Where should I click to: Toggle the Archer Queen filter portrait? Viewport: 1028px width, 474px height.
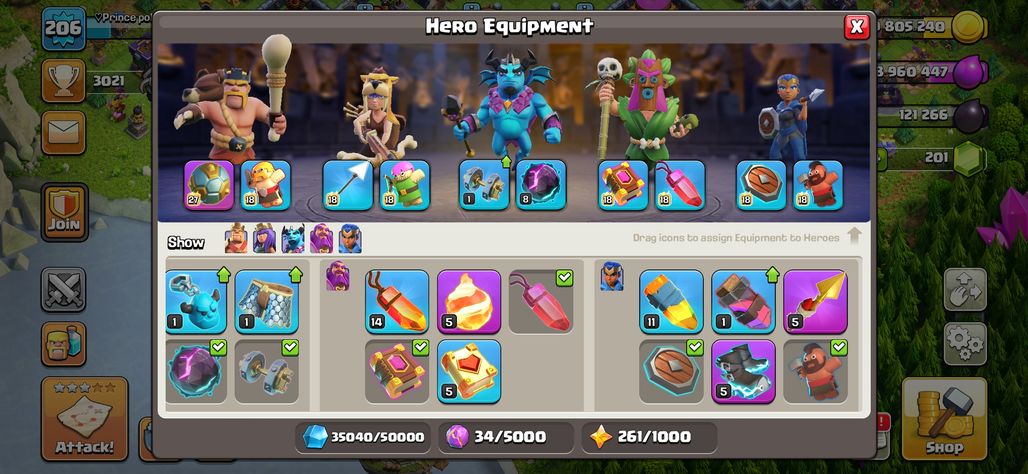[264, 239]
